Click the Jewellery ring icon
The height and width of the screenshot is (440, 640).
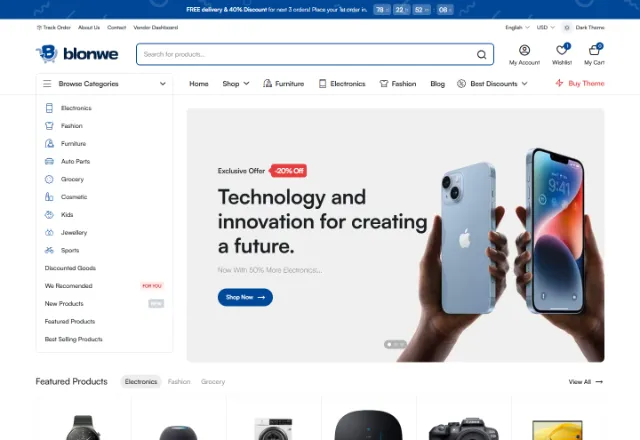(x=49, y=233)
